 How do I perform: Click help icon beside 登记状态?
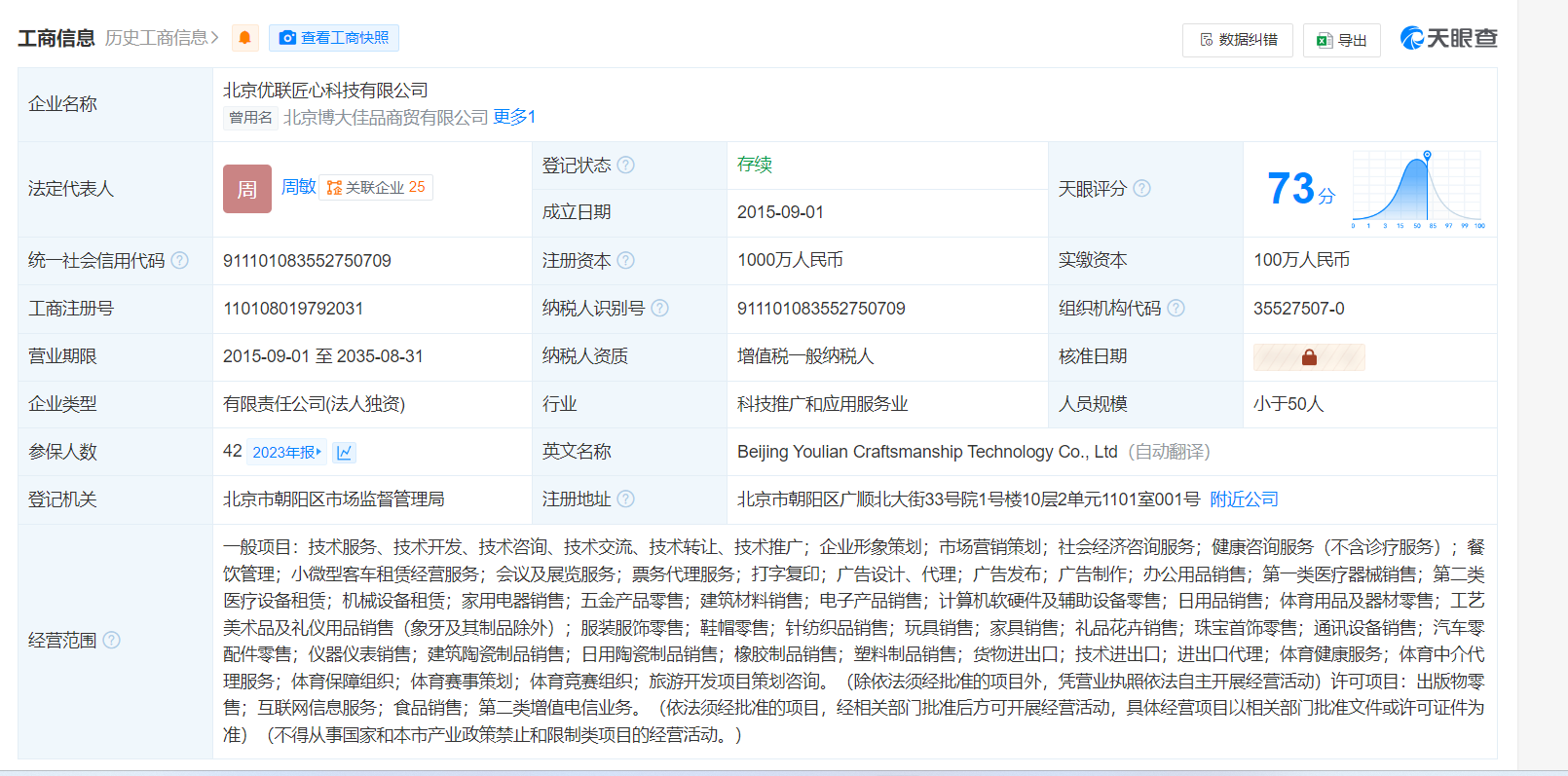pos(626,166)
